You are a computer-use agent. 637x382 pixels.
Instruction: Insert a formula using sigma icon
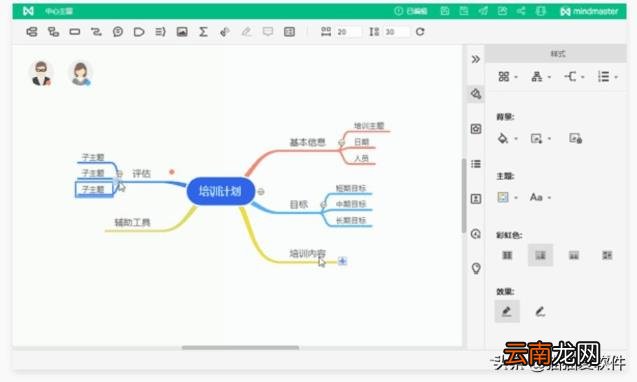tap(203, 32)
